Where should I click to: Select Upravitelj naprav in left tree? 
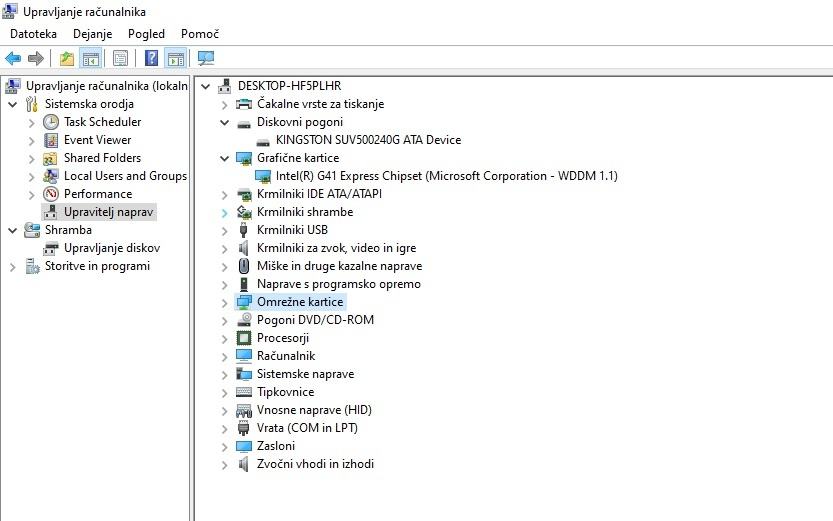click(x=108, y=212)
